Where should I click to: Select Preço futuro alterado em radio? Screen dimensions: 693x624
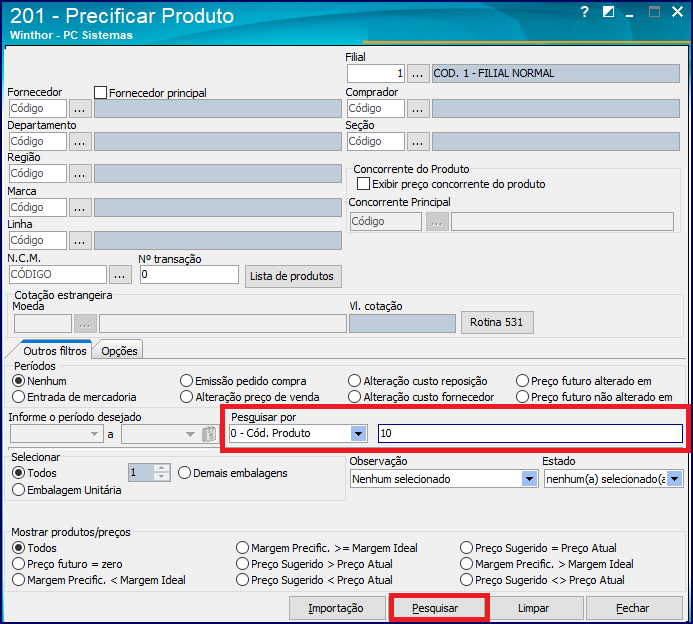(522, 380)
